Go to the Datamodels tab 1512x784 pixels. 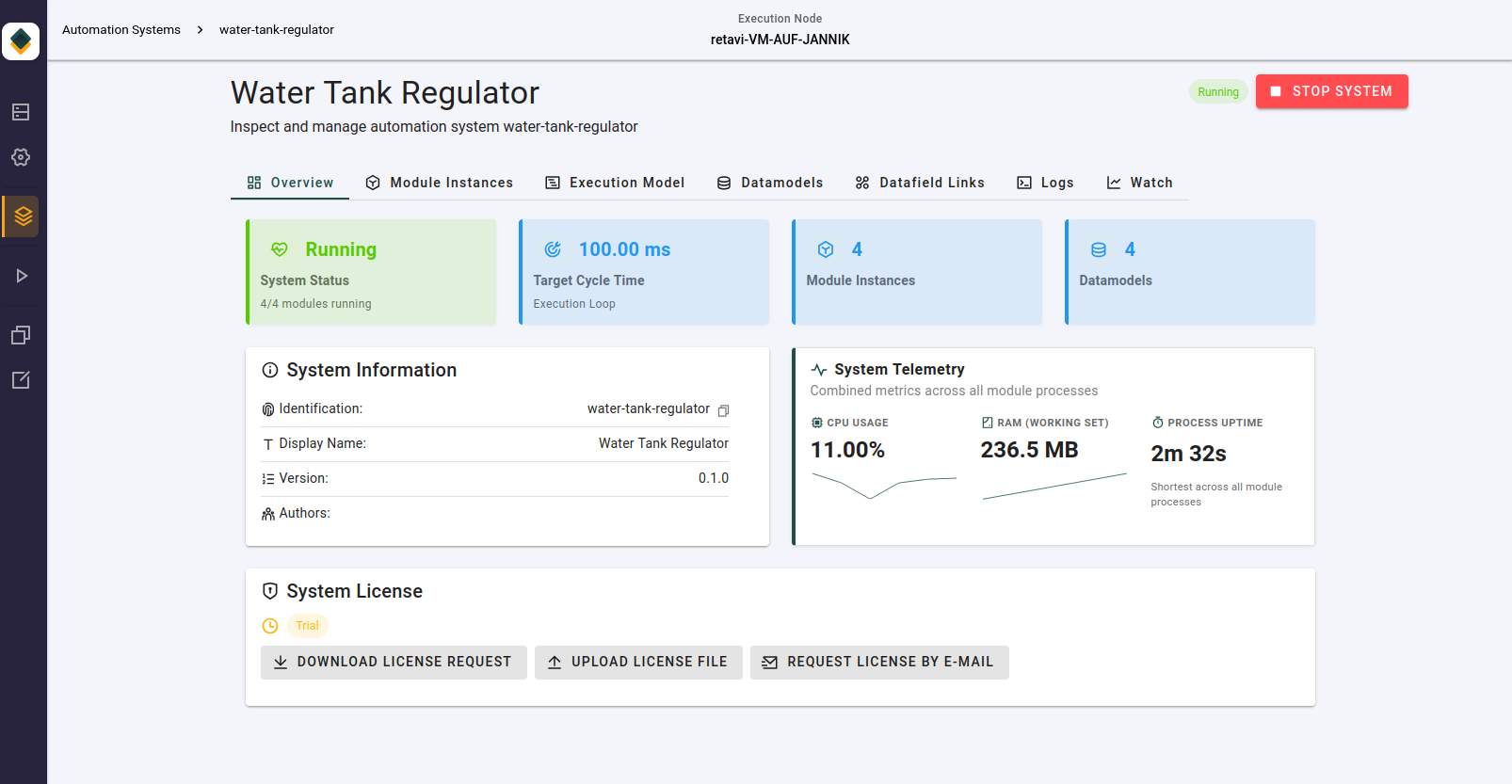coord(769,183)
